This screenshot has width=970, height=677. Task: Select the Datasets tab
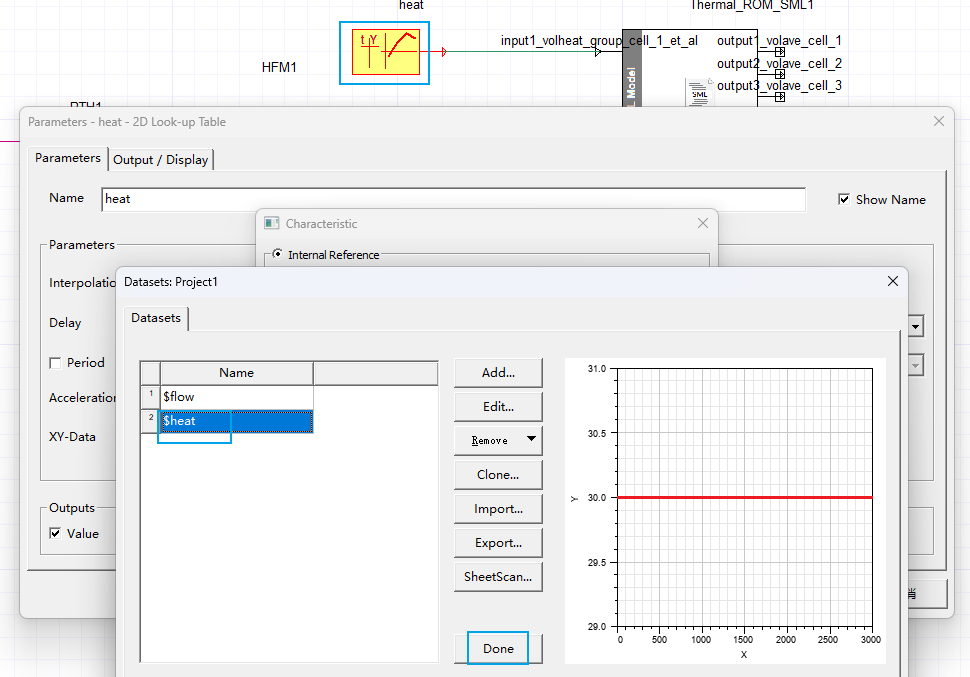pos(156,318)
